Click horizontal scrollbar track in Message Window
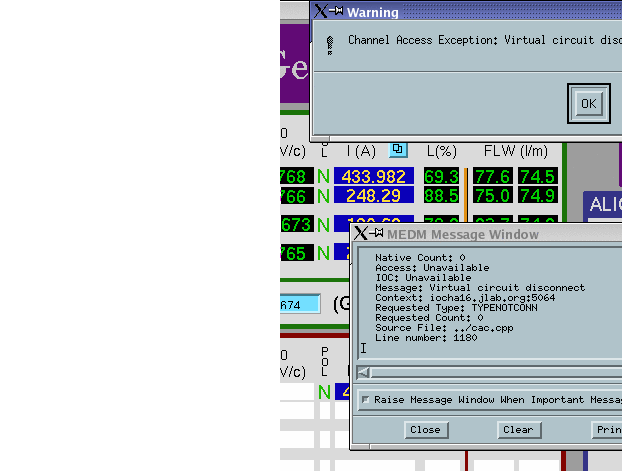Viewport: 622px width, 471px height. coord(496,373)
